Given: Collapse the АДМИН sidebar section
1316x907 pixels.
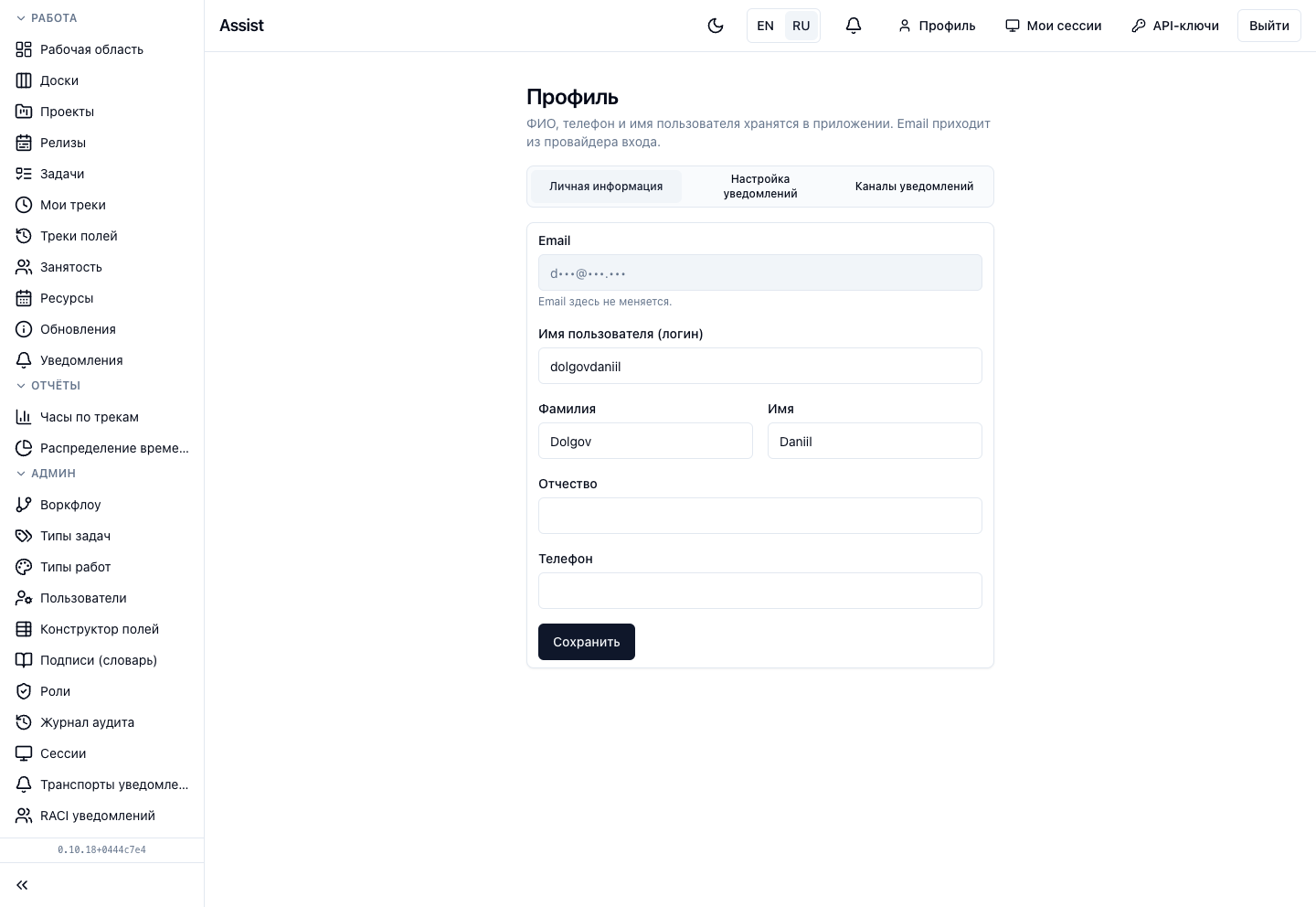Looking at the screenshot, I should coord(46,474).
